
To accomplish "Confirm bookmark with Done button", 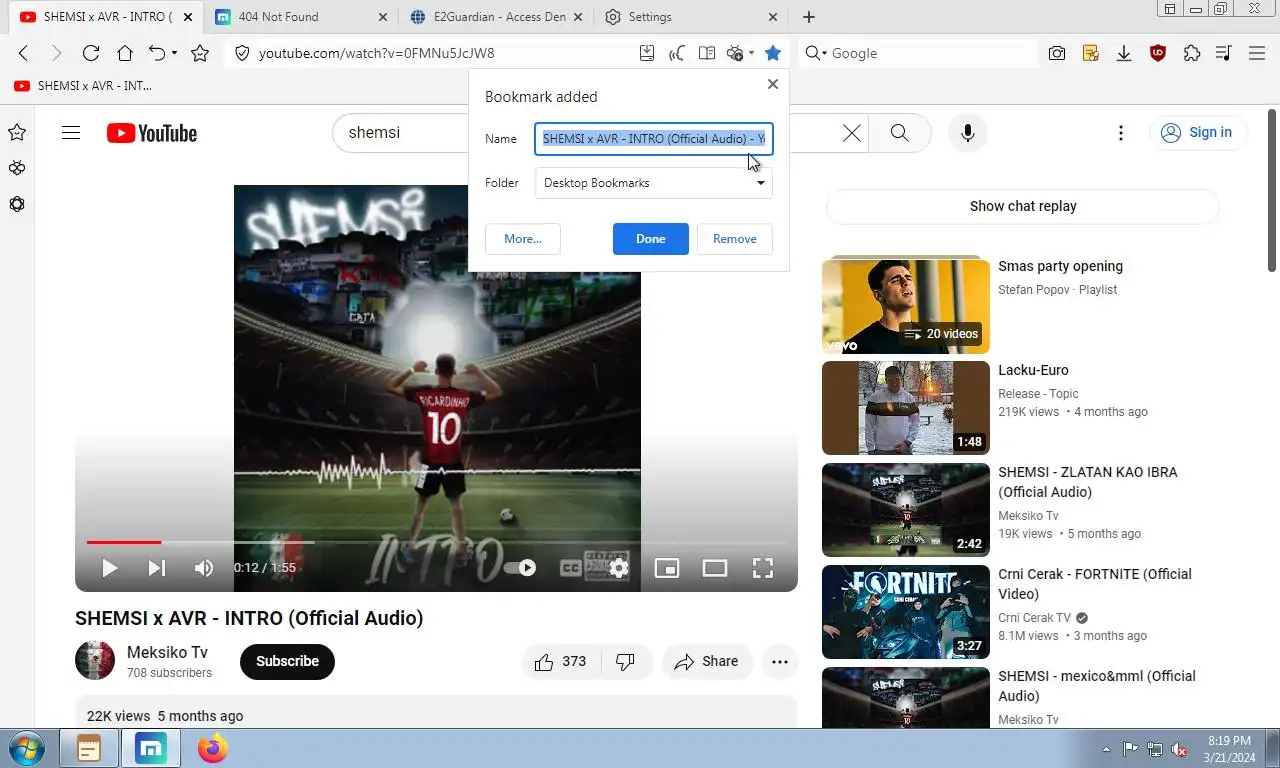I will pyautogui.click(x=651, y=239).
